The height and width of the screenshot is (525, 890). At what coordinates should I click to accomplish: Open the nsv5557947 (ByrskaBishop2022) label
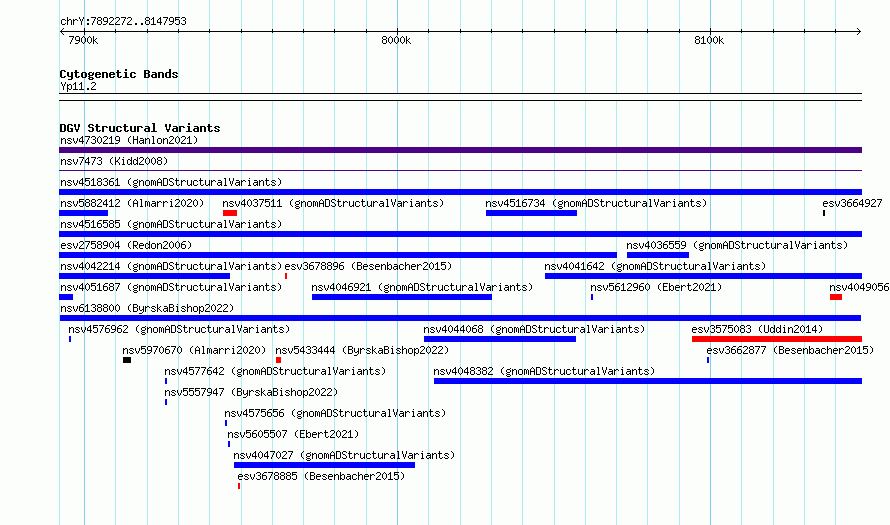(251, 392)
